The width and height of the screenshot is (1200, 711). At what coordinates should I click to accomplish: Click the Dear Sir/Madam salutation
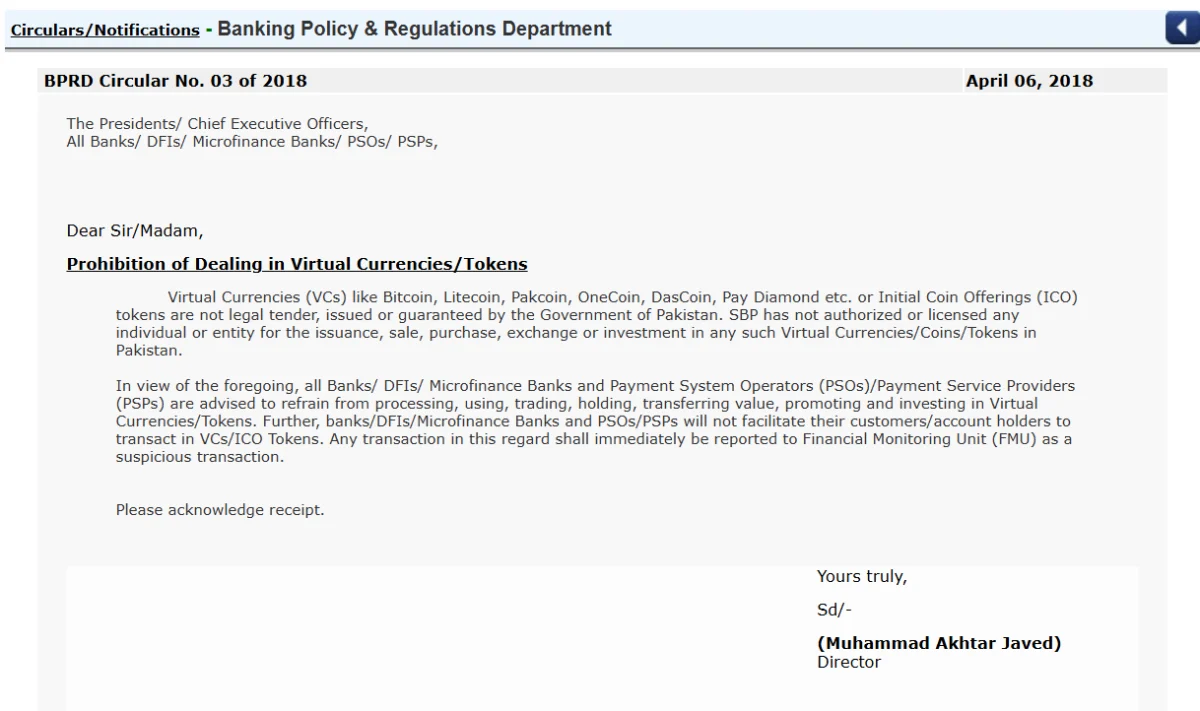[x=134, y=231]
